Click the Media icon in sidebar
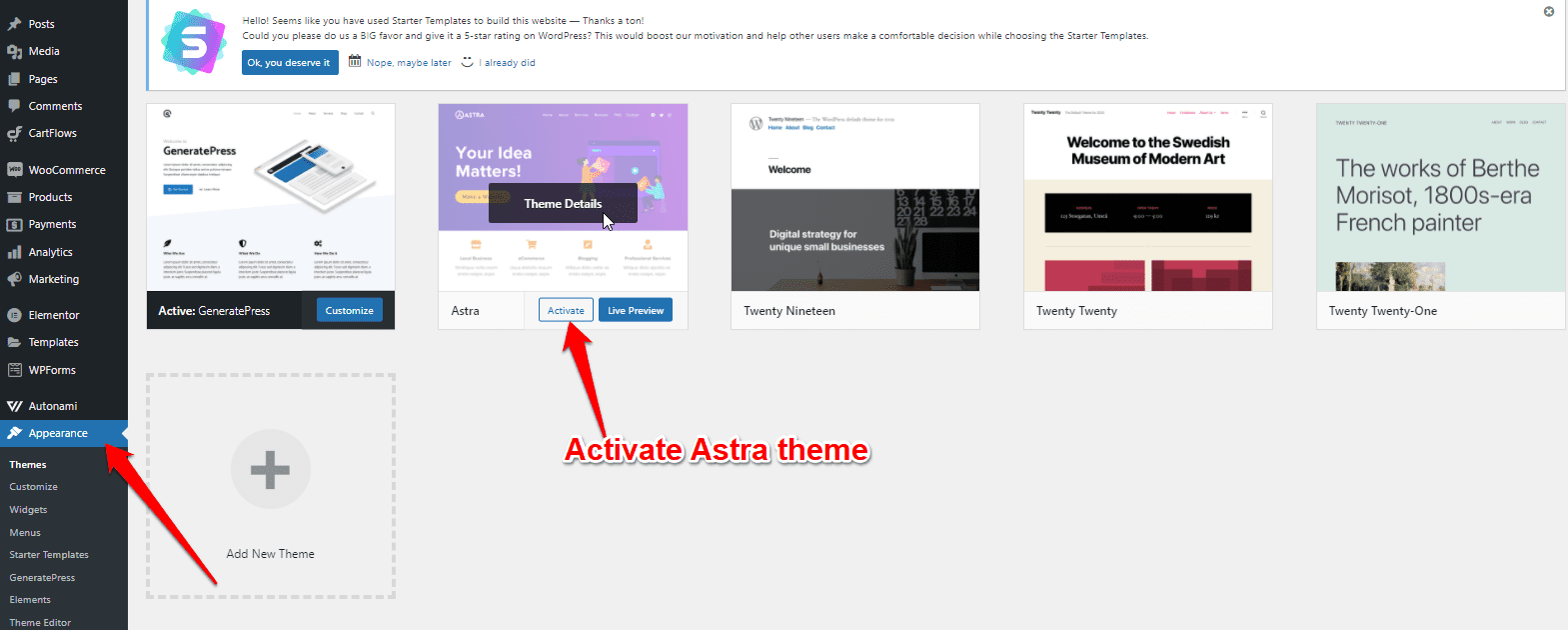This screenshot has height=630, width=1568. [x=14, y=51]
